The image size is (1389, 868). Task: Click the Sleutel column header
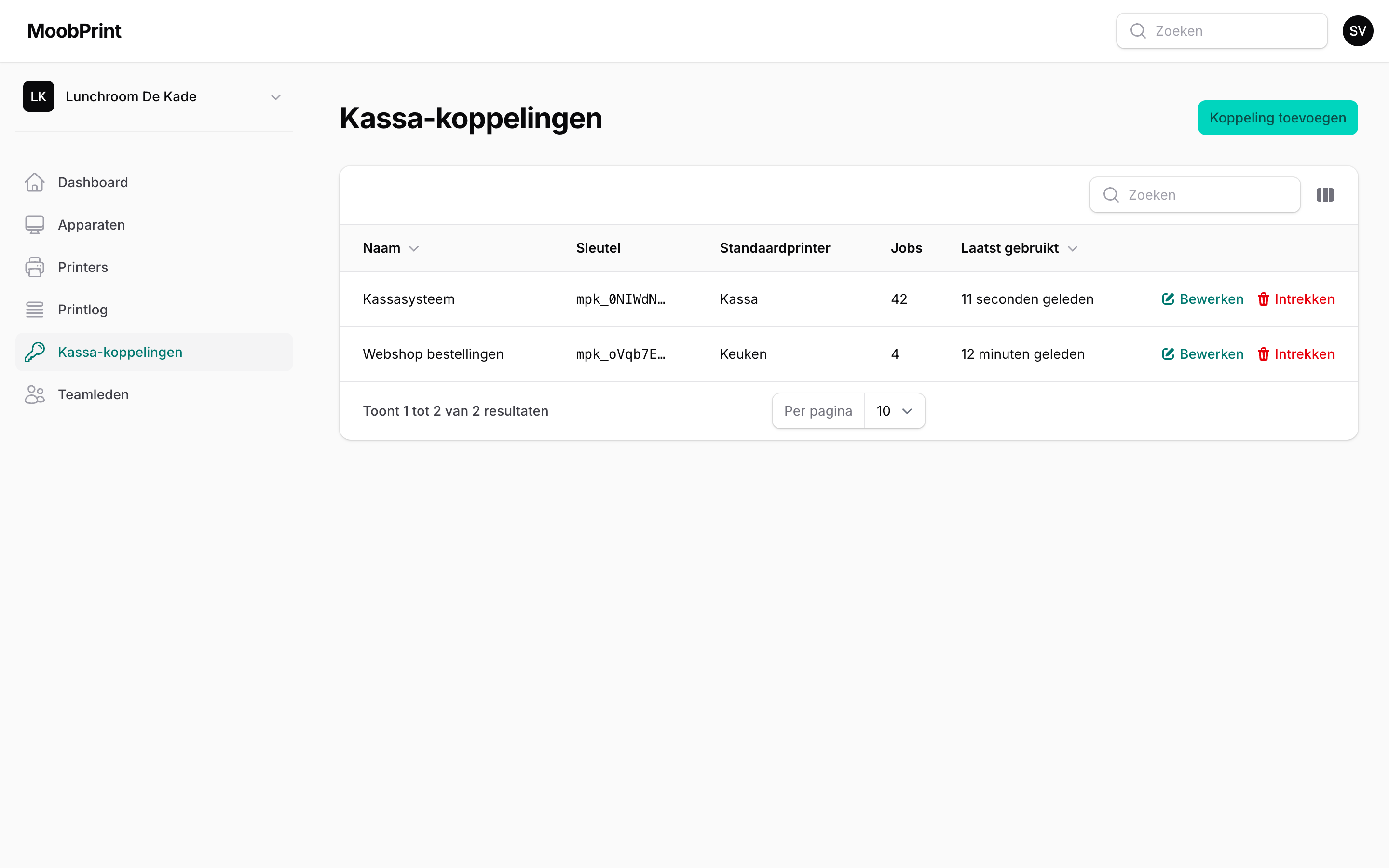click(598, 248)
